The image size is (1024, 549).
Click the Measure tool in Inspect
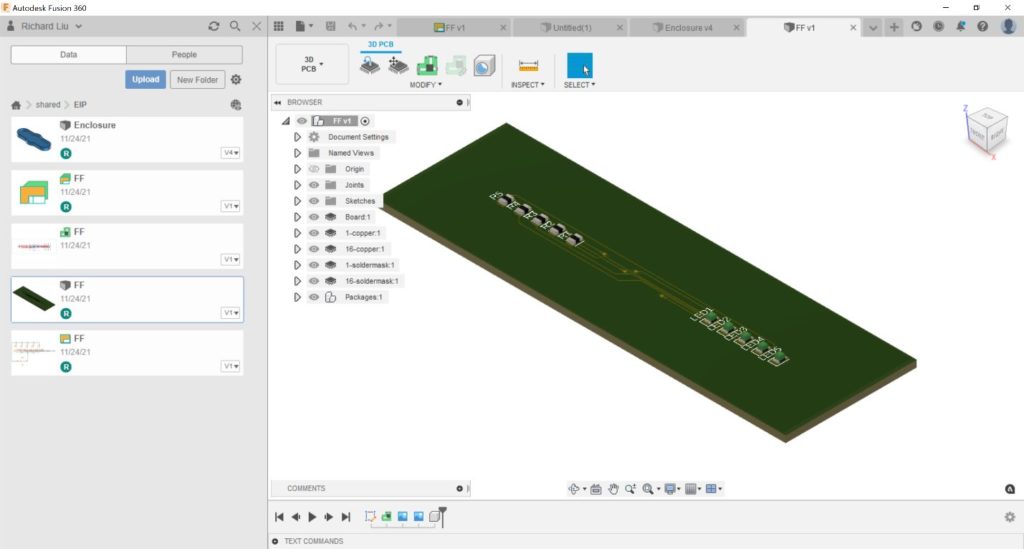point(528,66)
